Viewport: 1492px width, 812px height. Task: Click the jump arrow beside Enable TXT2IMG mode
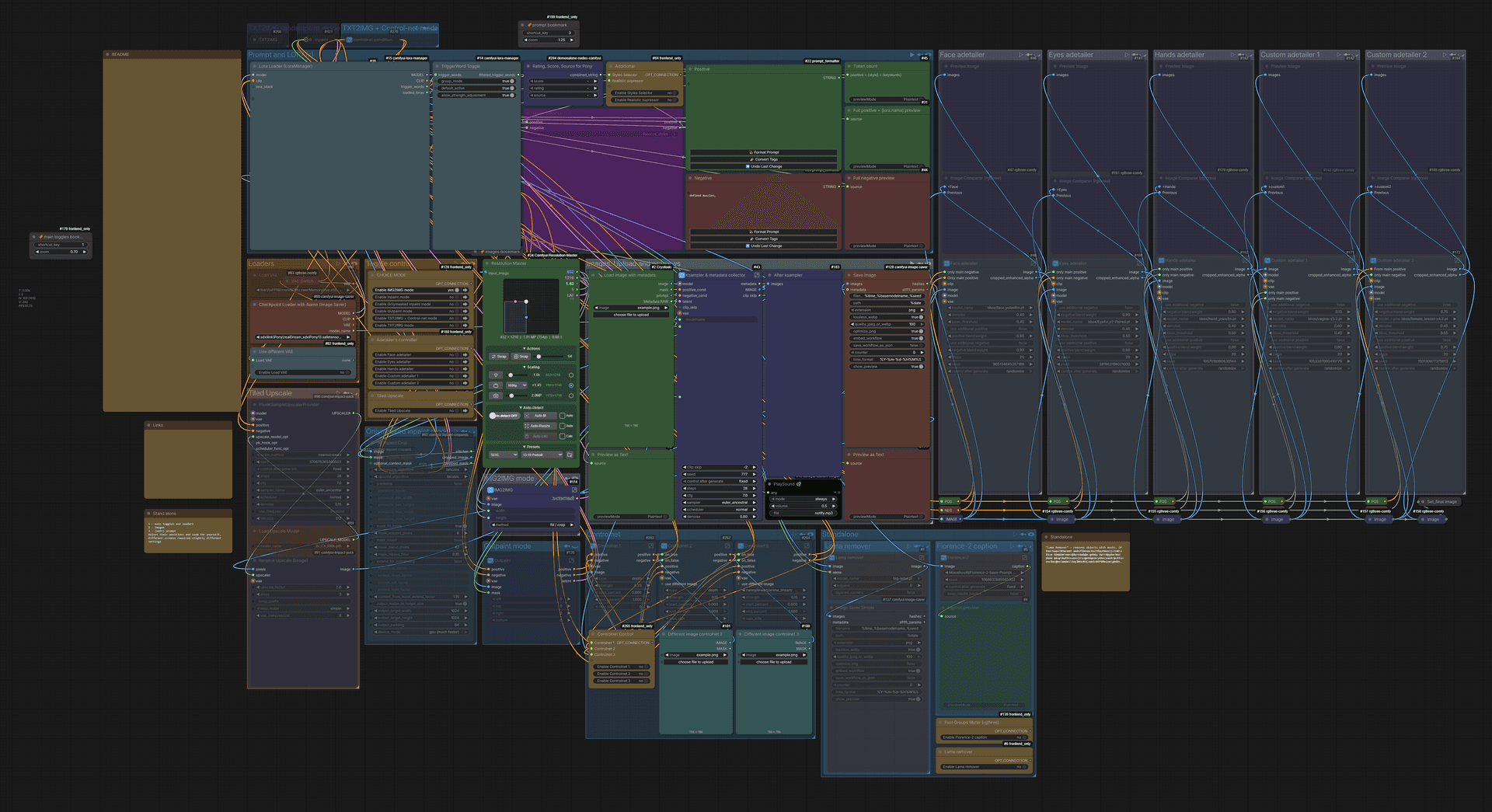click(465, 325)
